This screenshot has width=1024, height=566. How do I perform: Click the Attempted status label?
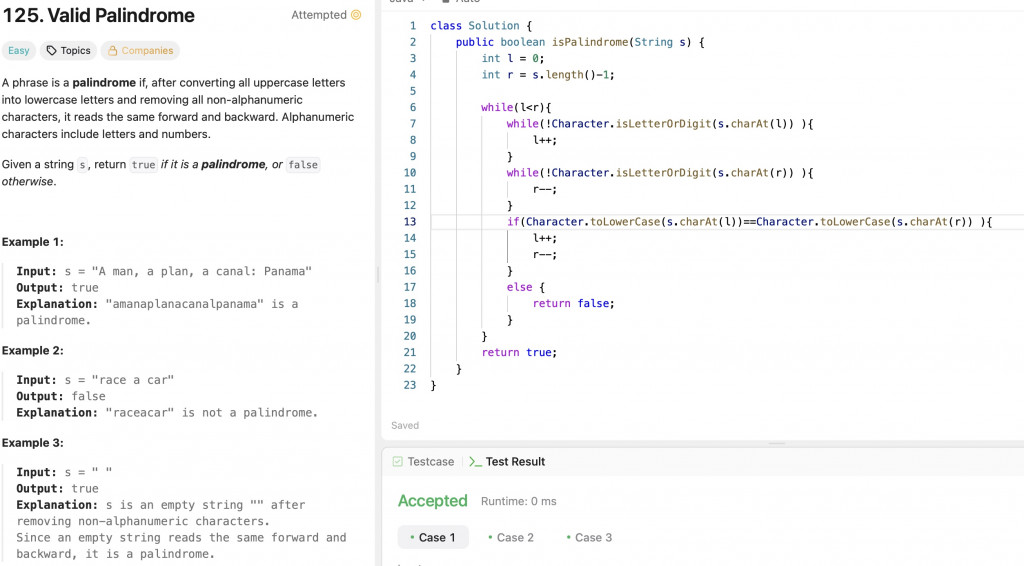tap(319, 15)
